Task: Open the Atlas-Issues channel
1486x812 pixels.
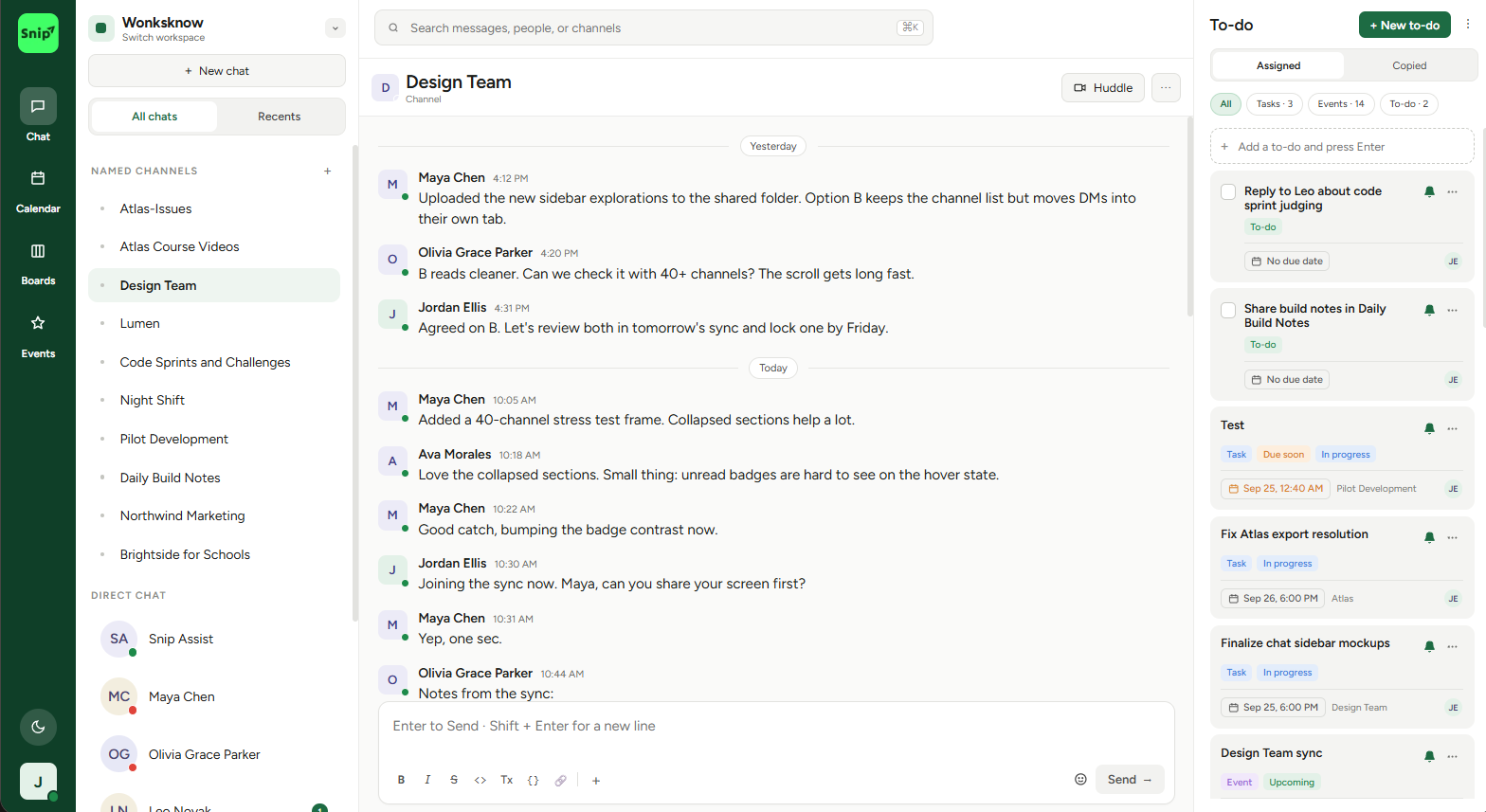Action: (214, 208)
